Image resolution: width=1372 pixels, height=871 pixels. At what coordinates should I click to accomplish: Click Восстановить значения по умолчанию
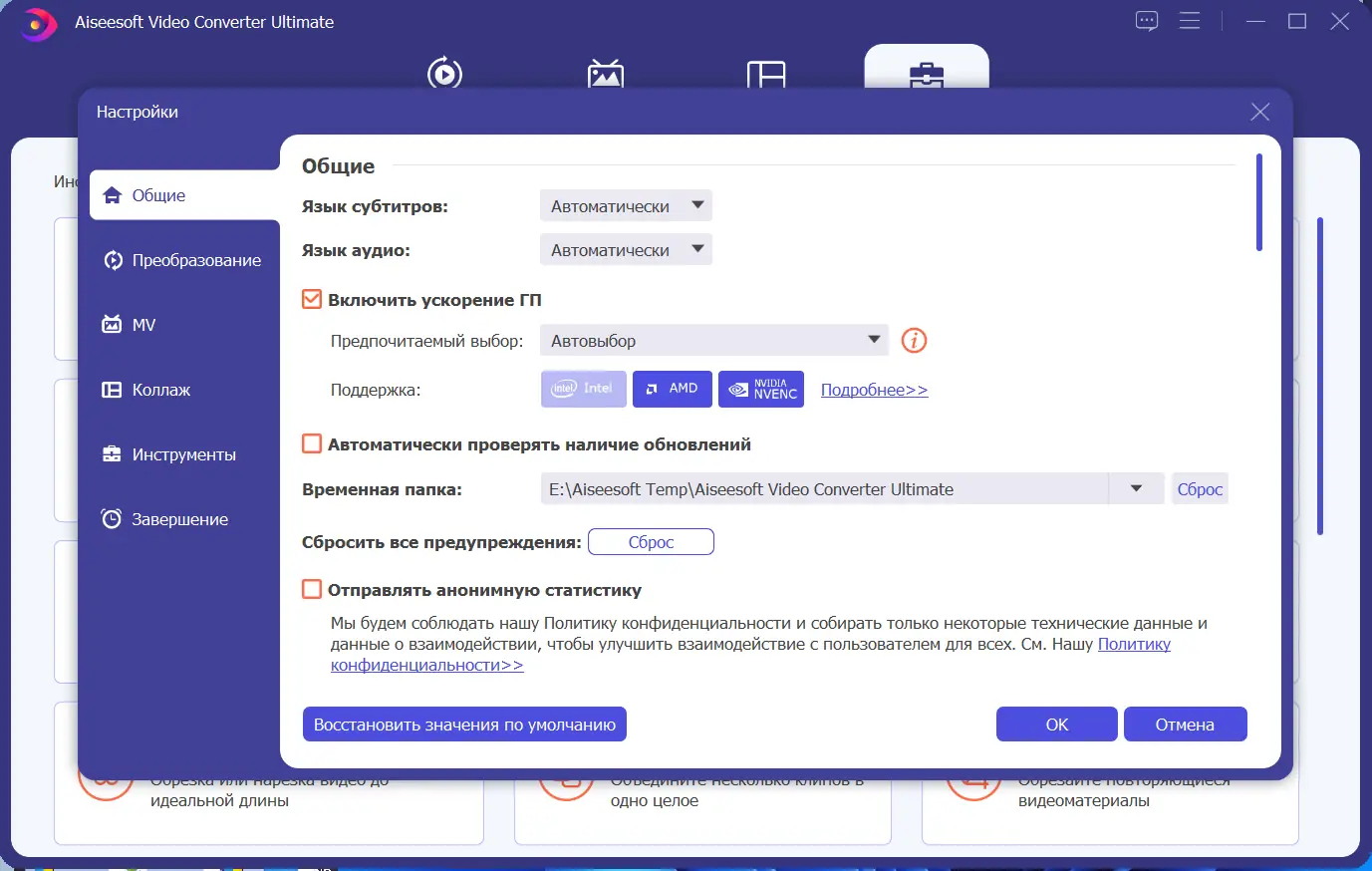coord(464,724)
